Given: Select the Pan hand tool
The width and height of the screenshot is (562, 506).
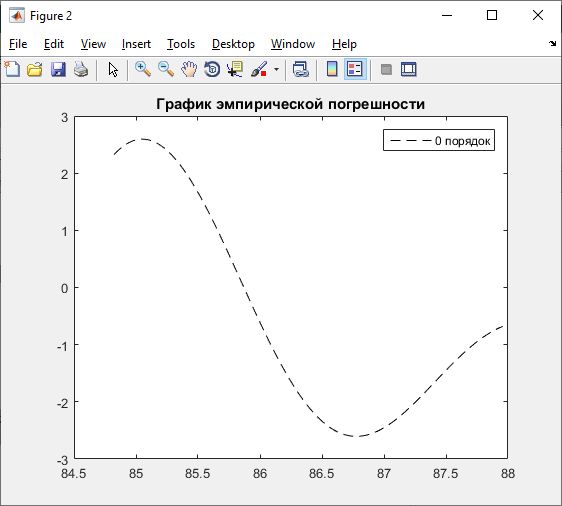Looking at the screenshot, I should (x=189, y=69).
